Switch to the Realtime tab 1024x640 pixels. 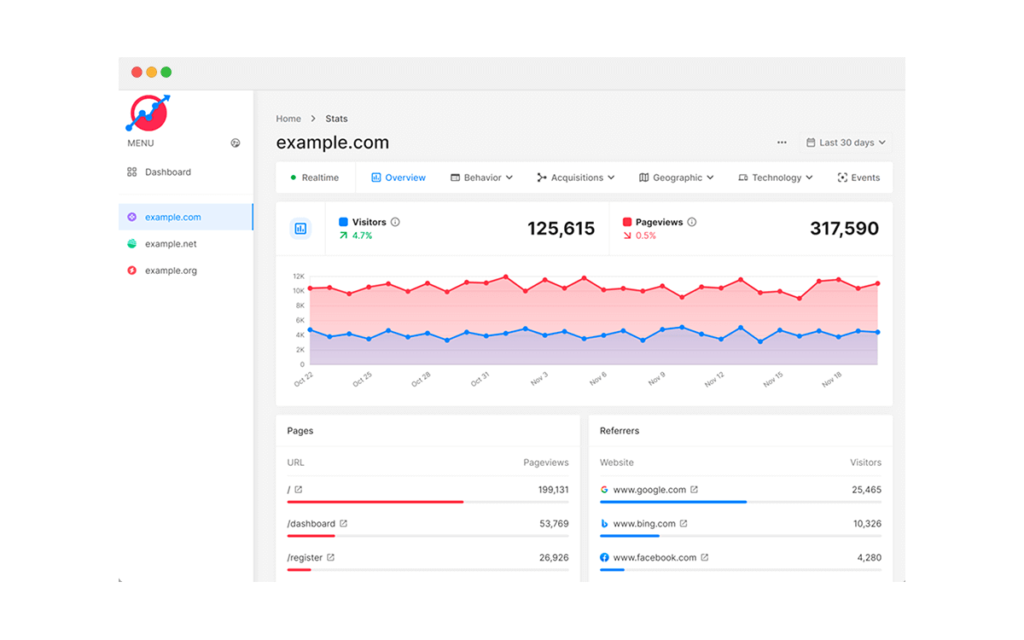[x=315, y=178]
